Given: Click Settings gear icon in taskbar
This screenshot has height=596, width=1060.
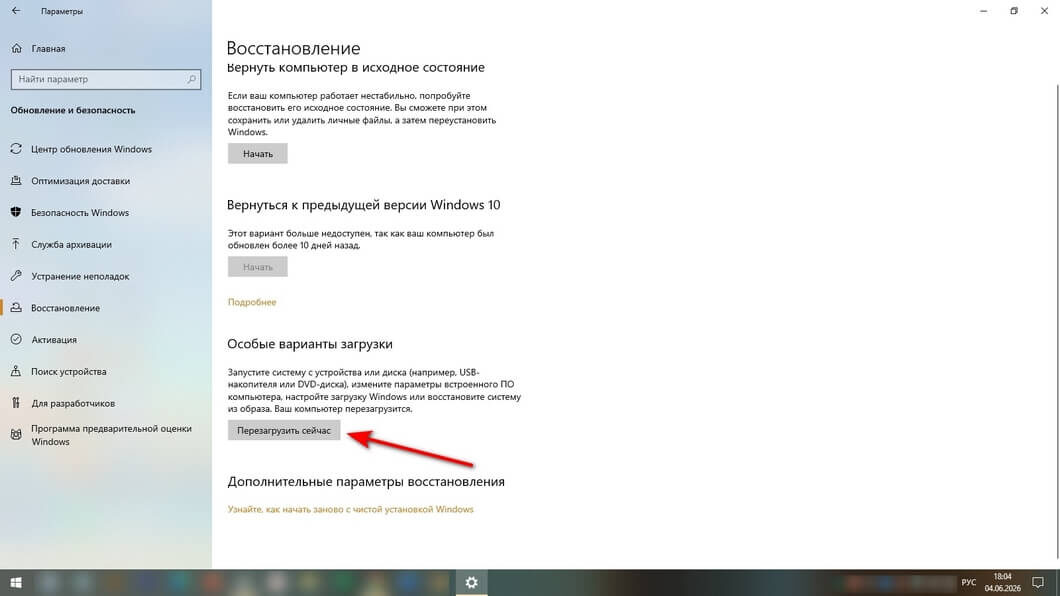Looking at the screenshot, I should 471,582.
